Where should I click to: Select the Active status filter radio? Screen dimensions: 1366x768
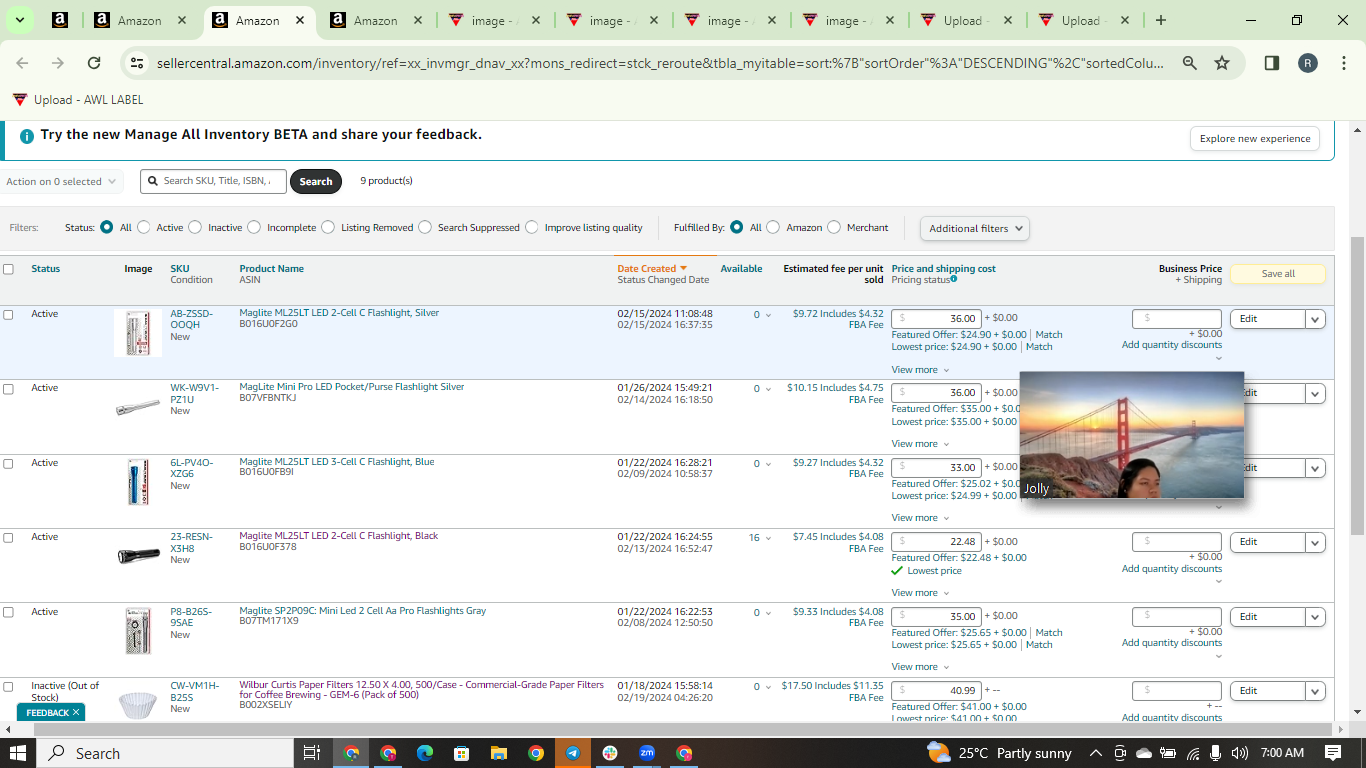(144, 227)
